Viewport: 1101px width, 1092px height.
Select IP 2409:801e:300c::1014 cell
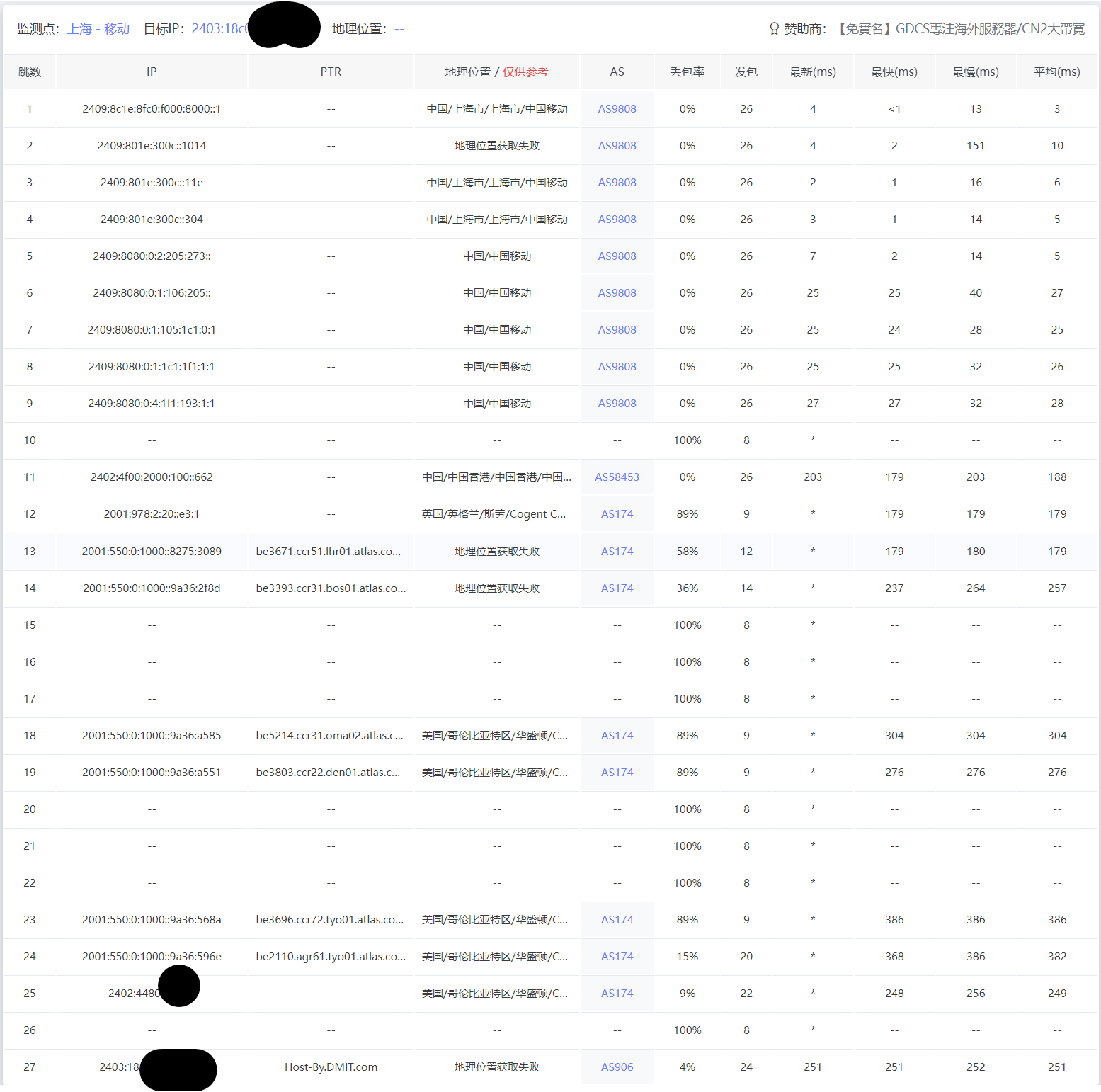[152, 146]
